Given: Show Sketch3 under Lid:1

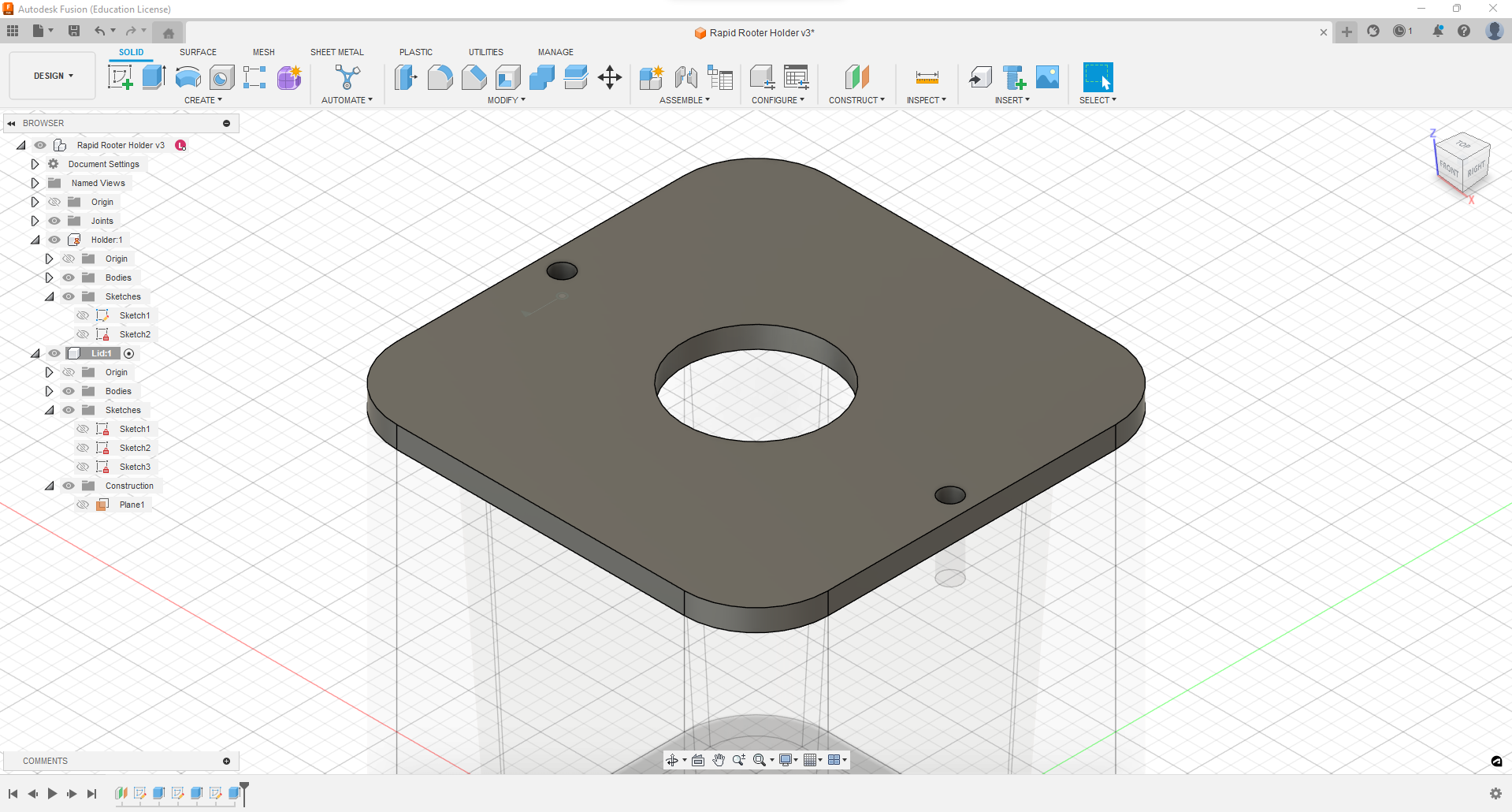Looking at the screenshot, I should tap(83, 467).
